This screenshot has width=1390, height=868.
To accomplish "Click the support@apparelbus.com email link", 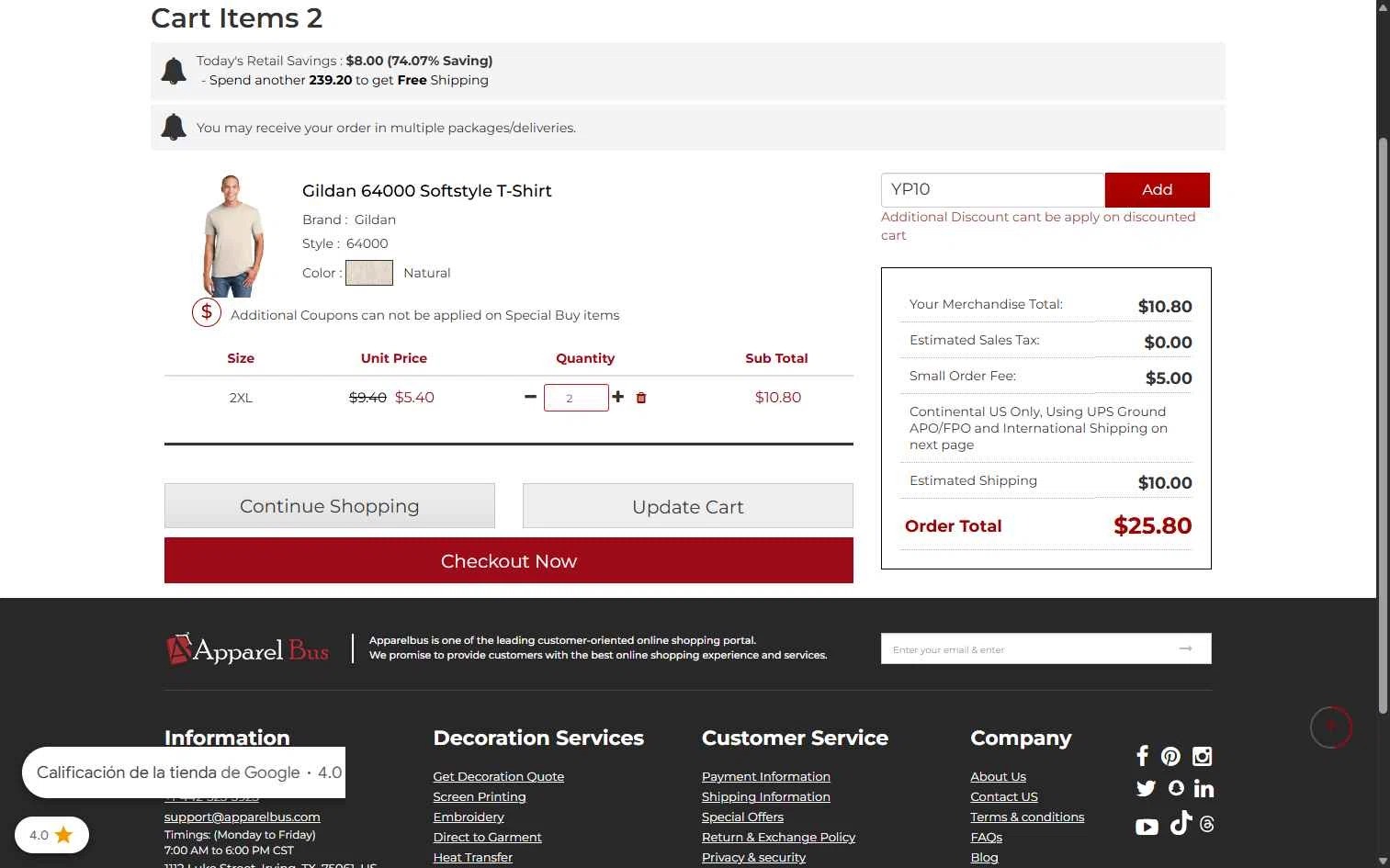I will (x=243, y=817).
